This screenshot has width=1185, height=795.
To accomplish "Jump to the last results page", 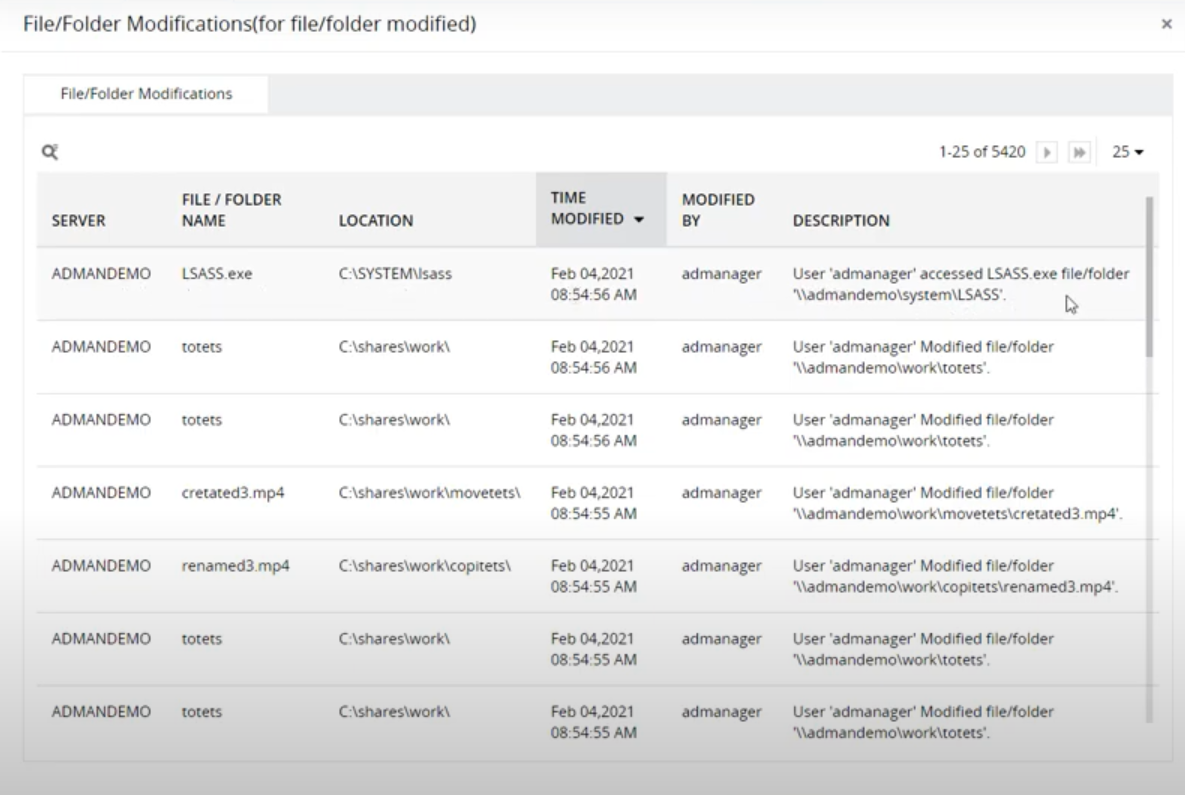I will pyautogui.click(x=1078, y=152).
